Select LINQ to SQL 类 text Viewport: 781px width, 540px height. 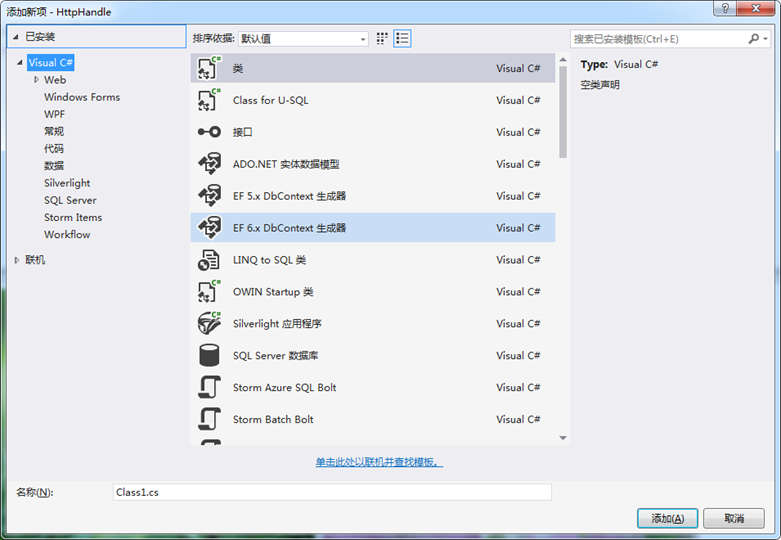269,260
